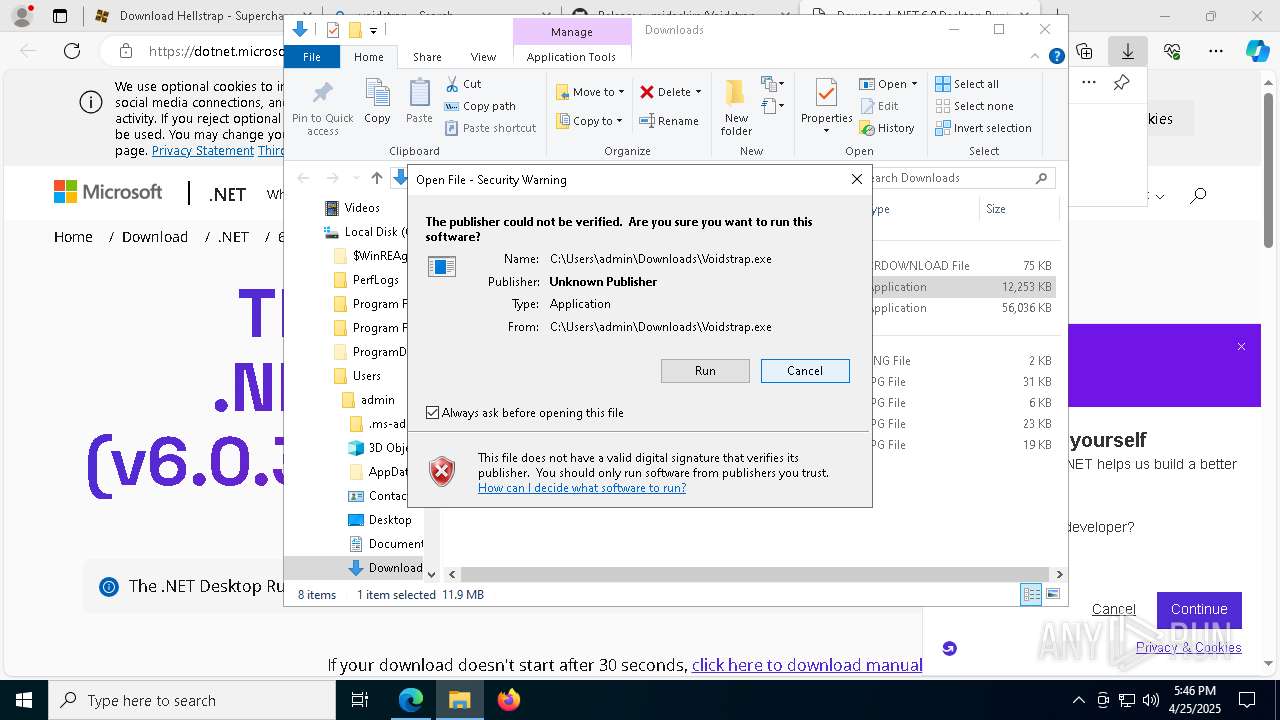Click the Copy path ribbon icon
This screenshot has height=720, width=1280.
[452, 106]
